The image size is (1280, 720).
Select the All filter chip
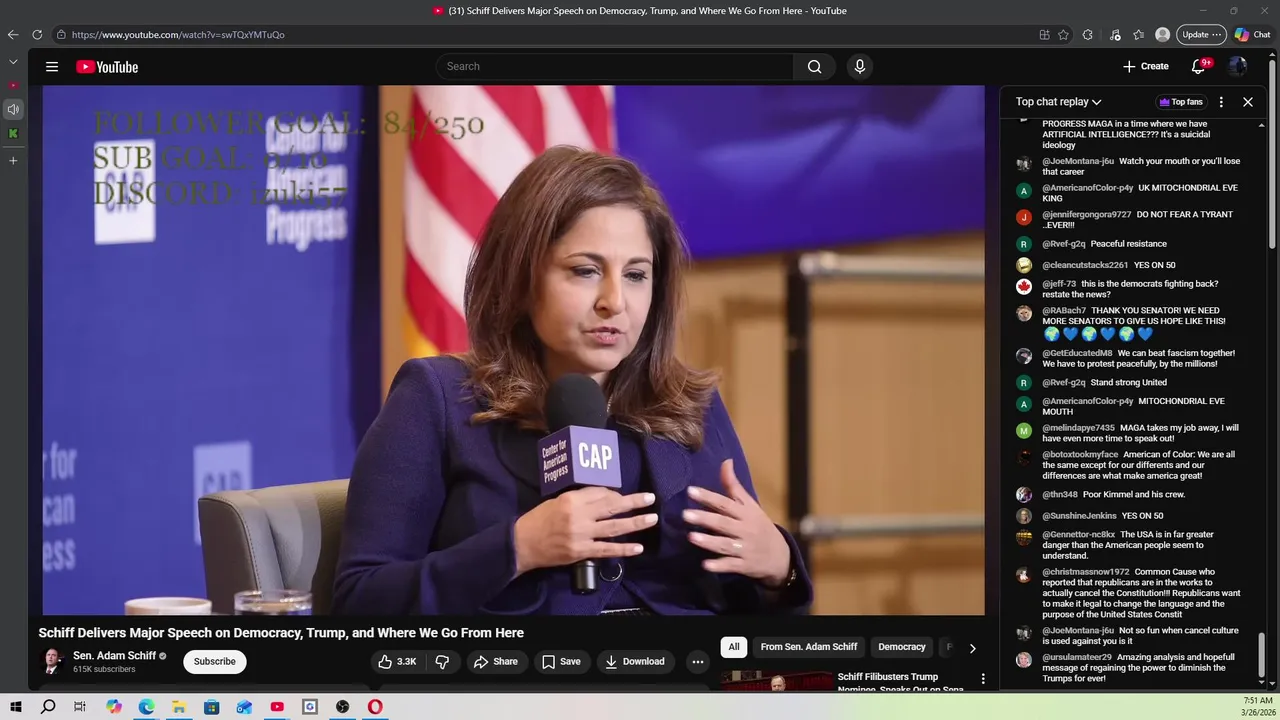(734, 647)
